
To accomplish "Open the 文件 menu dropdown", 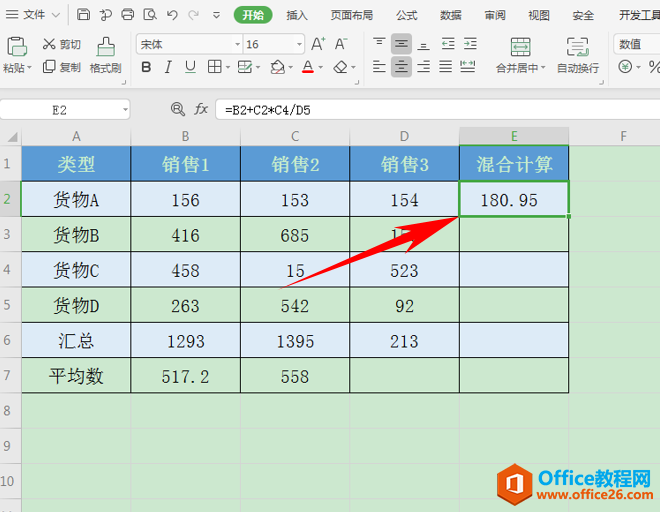I will [x=33, y=15].
